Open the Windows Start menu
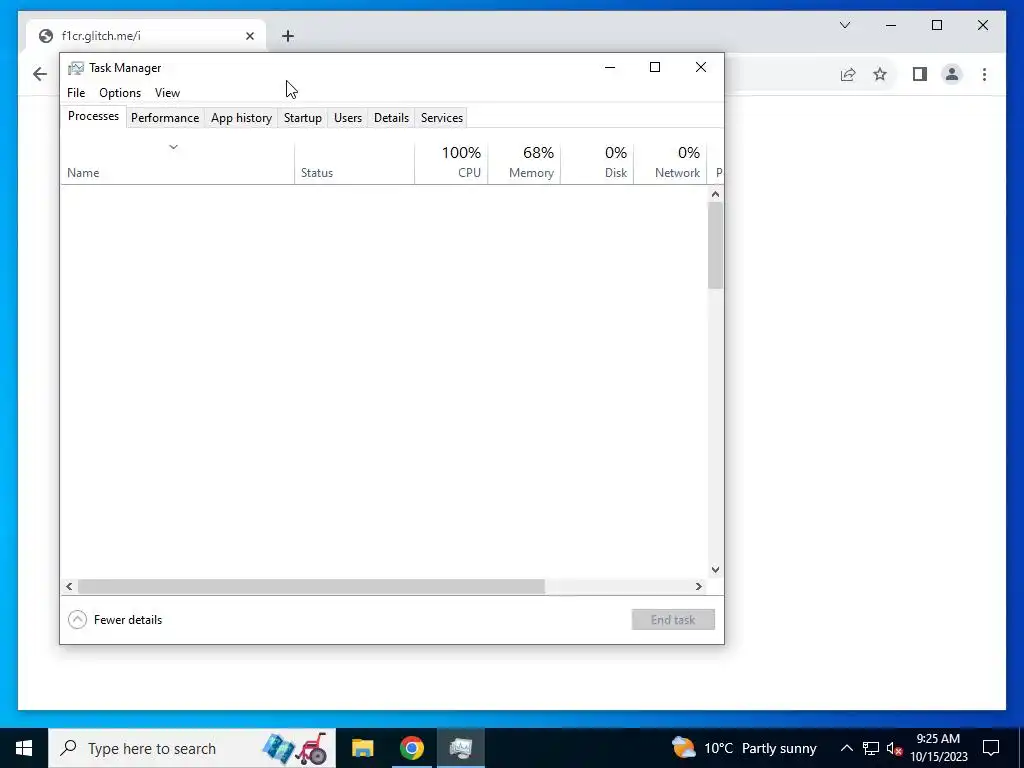The height and width of the screenshot is (768, 1024). [x=24, y=748]
